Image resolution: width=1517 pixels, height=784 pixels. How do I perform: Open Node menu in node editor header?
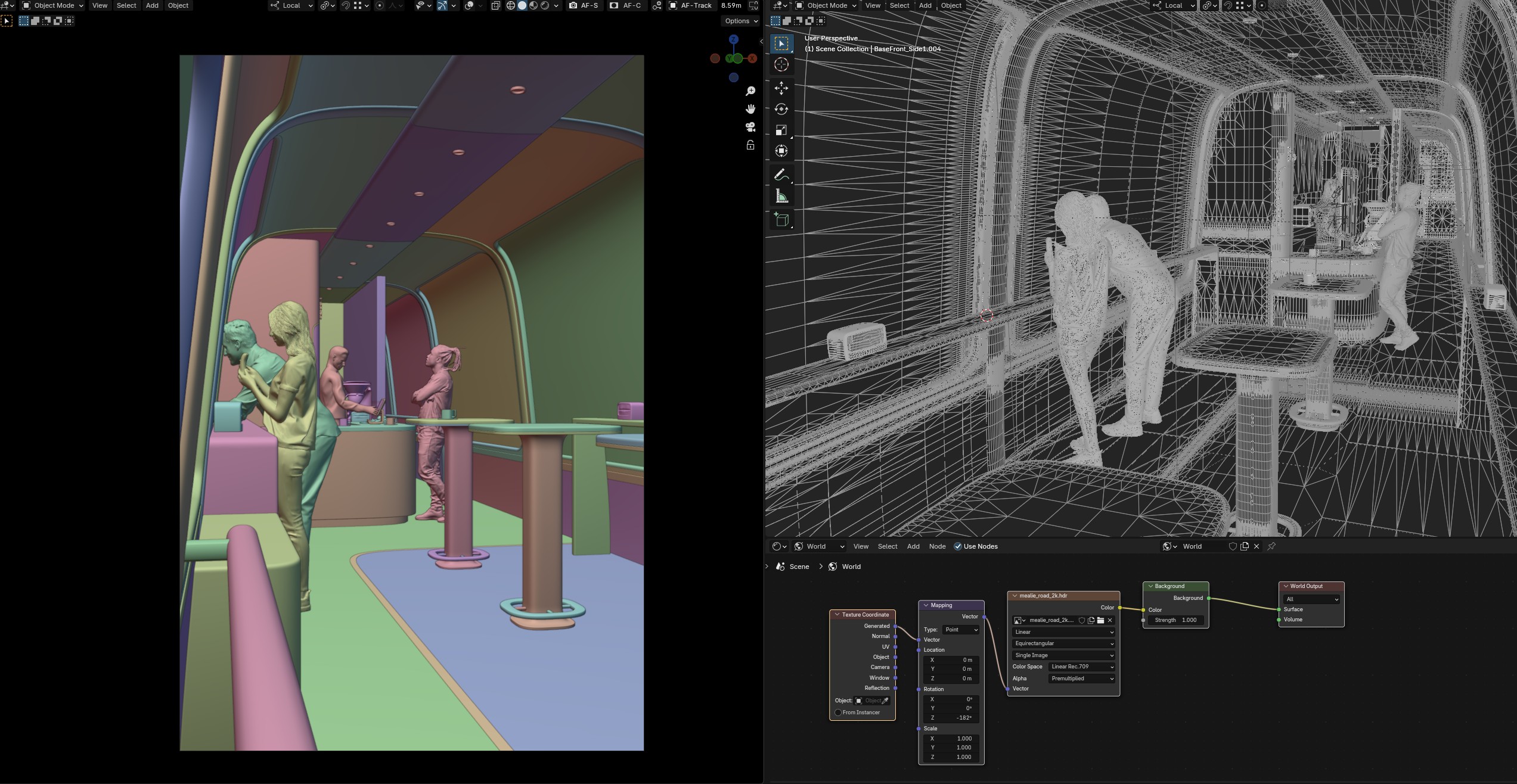point(937,546)
